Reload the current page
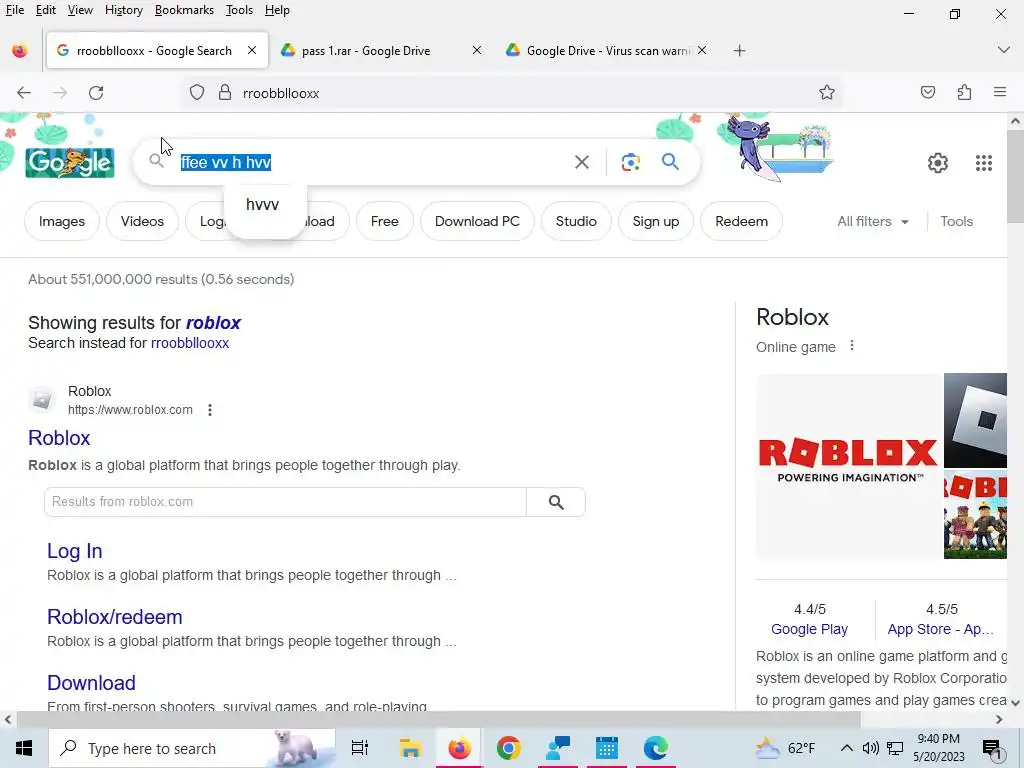 96,93
